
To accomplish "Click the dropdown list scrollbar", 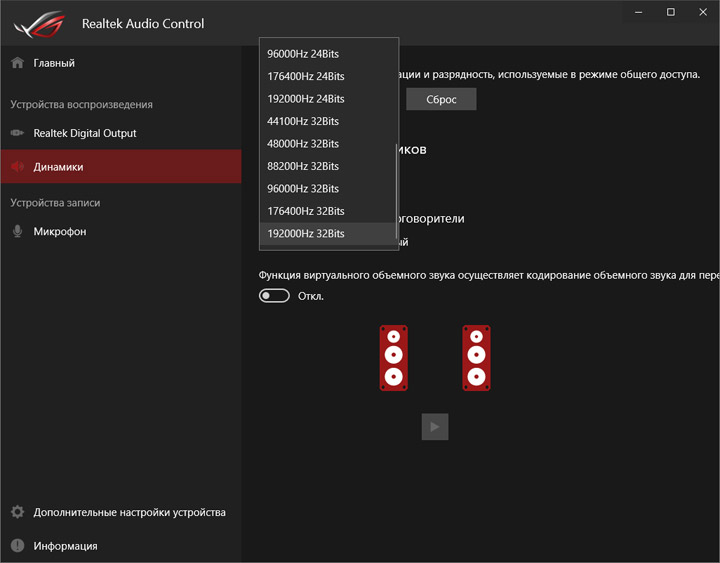I will click(396, 191).
